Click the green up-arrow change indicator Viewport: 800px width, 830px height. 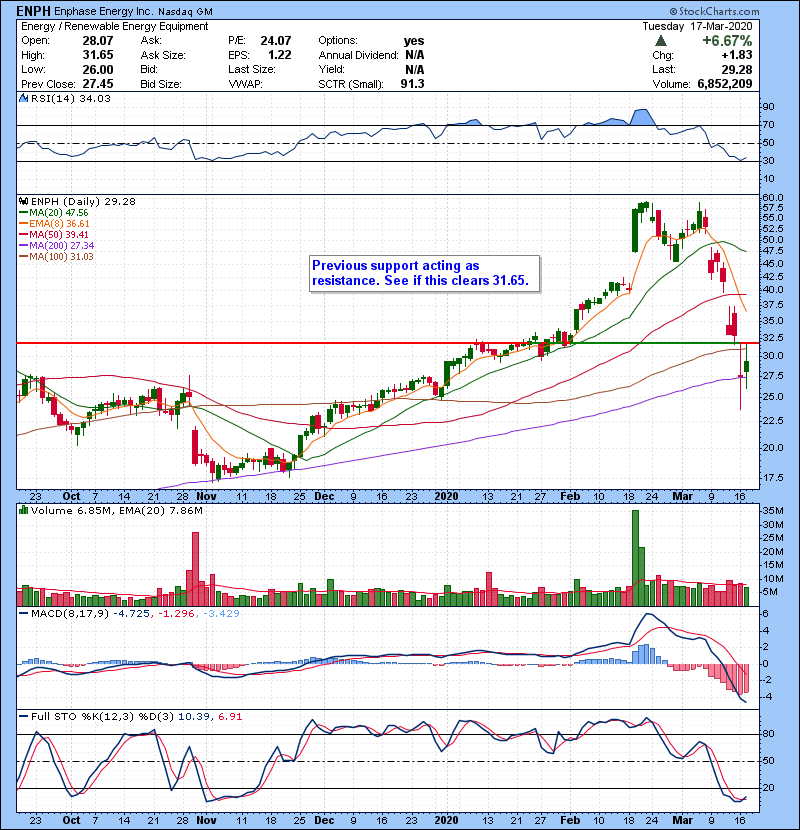[x=660, y=41]
